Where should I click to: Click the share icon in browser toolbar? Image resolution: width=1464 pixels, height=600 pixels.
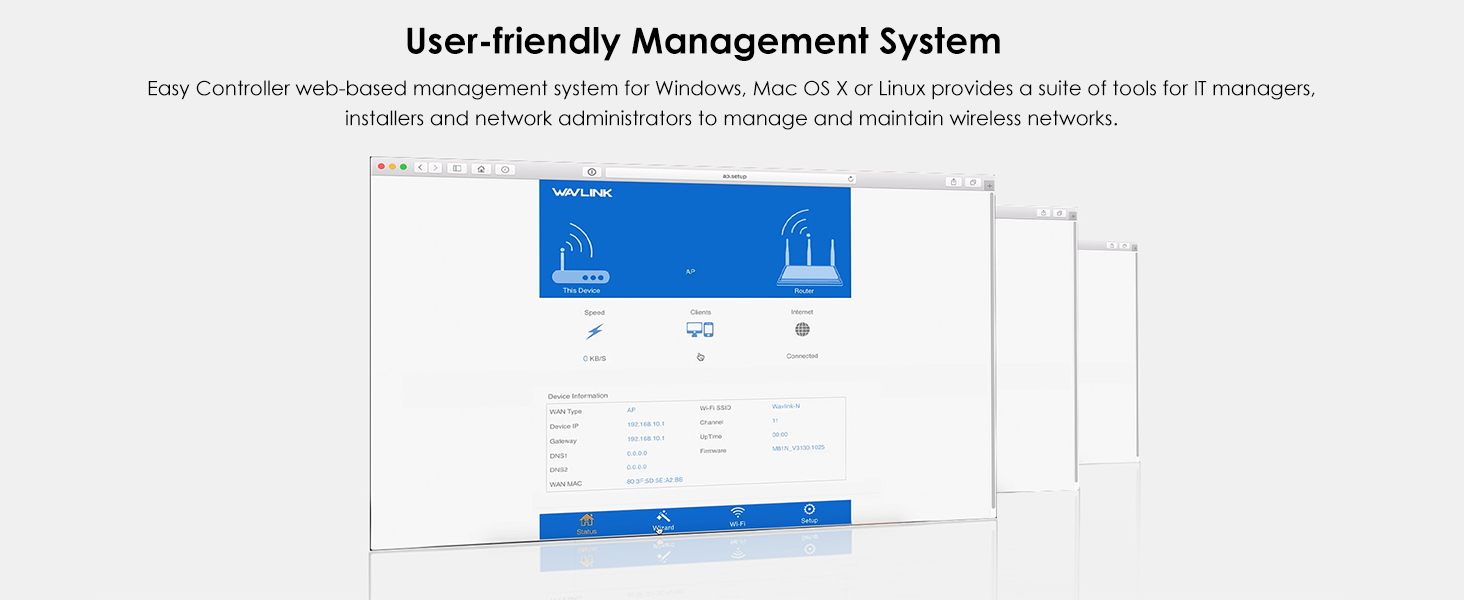(954, 181)
